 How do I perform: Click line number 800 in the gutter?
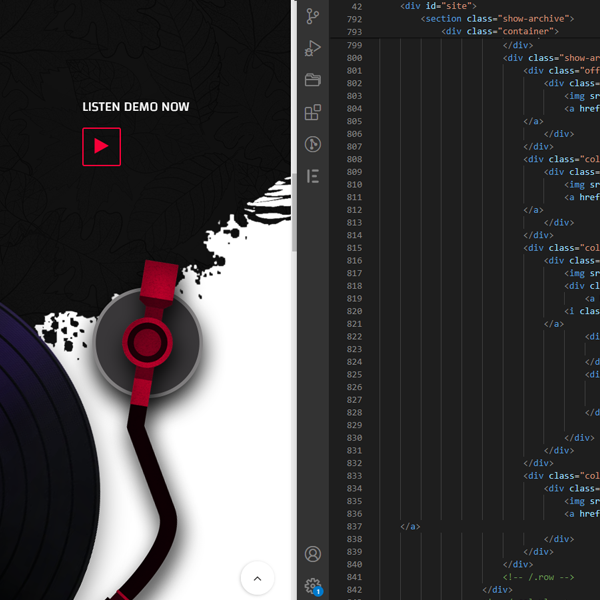(353, 58)
